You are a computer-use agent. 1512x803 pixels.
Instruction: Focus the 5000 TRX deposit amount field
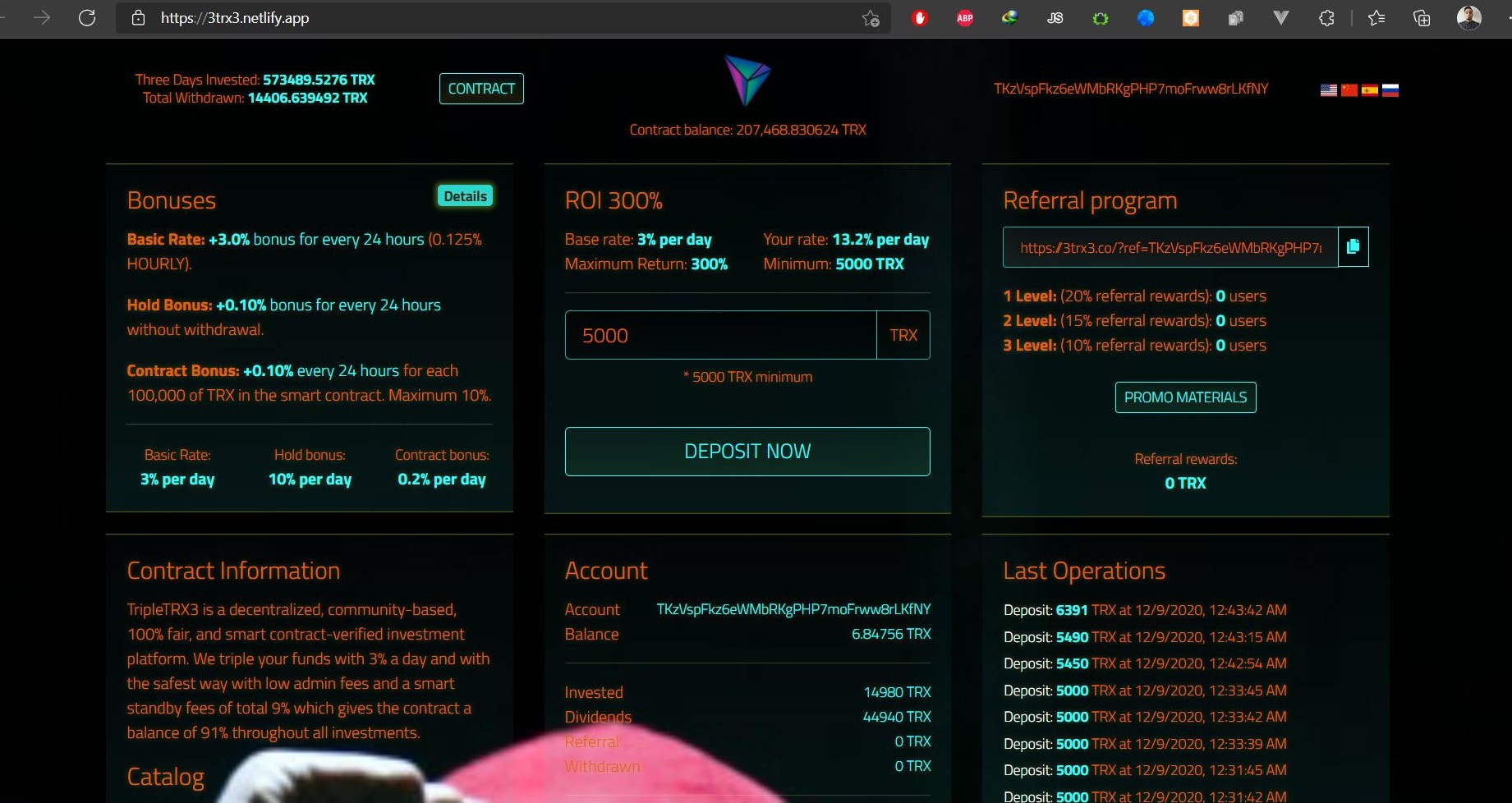point(721,335)
